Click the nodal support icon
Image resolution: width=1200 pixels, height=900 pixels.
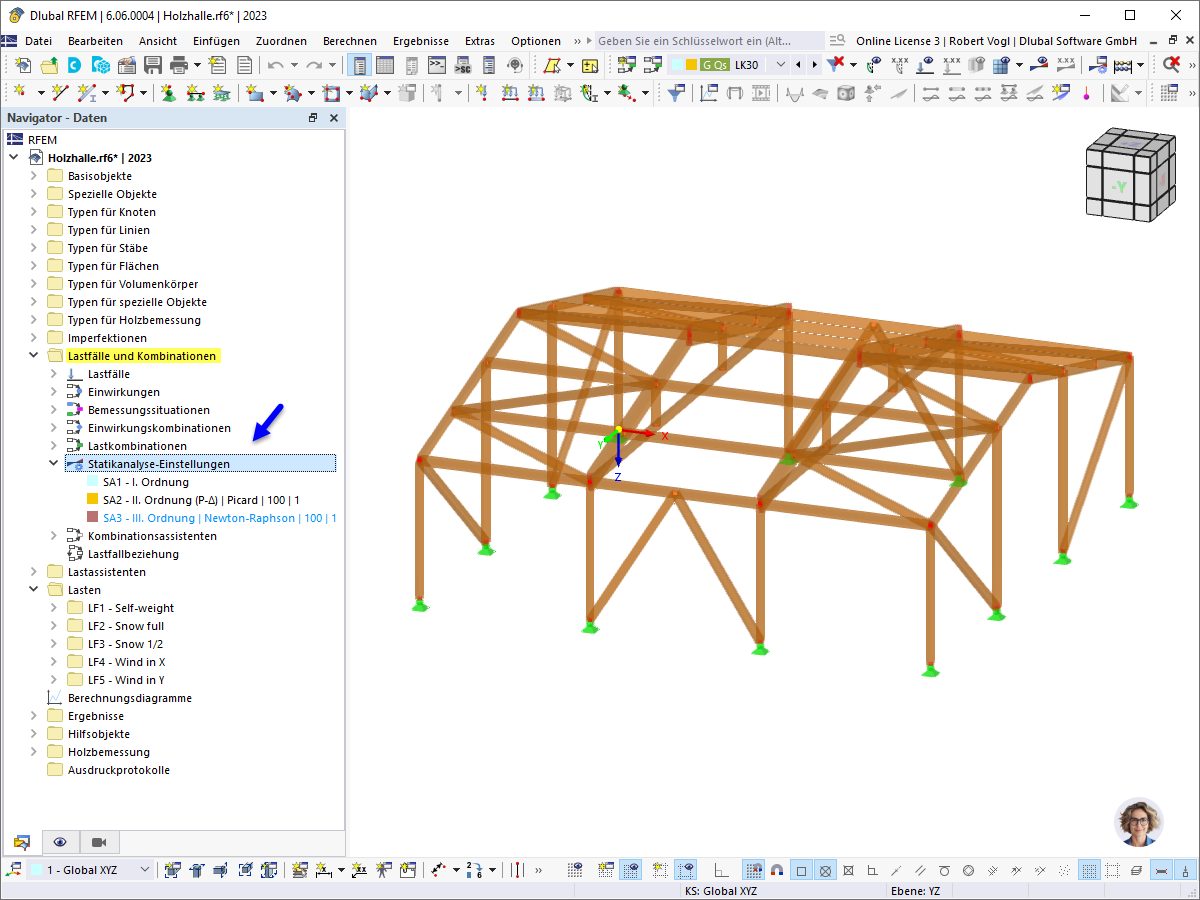click(x=168, y=93)
